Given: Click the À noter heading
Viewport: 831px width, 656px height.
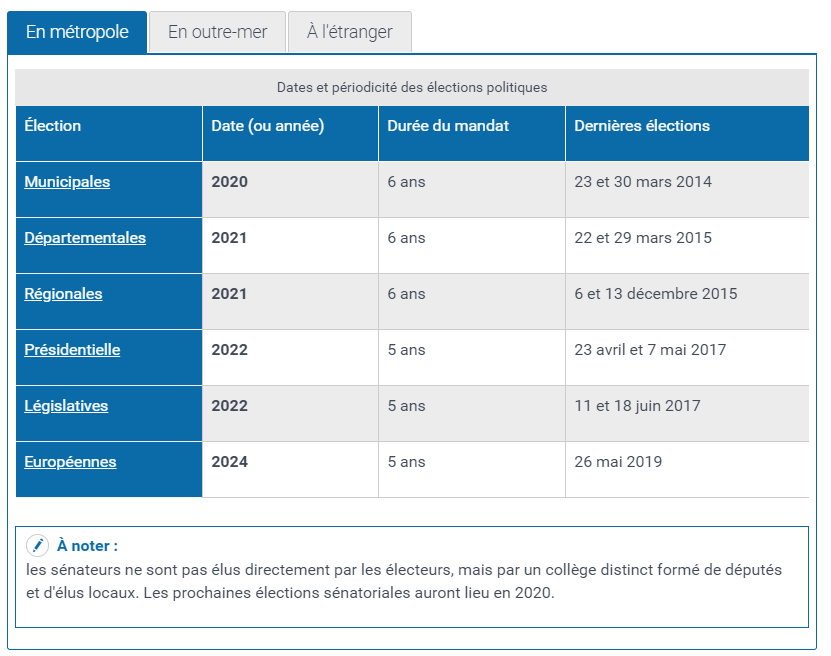Looking at the screenshot, I should coord(87,546).
